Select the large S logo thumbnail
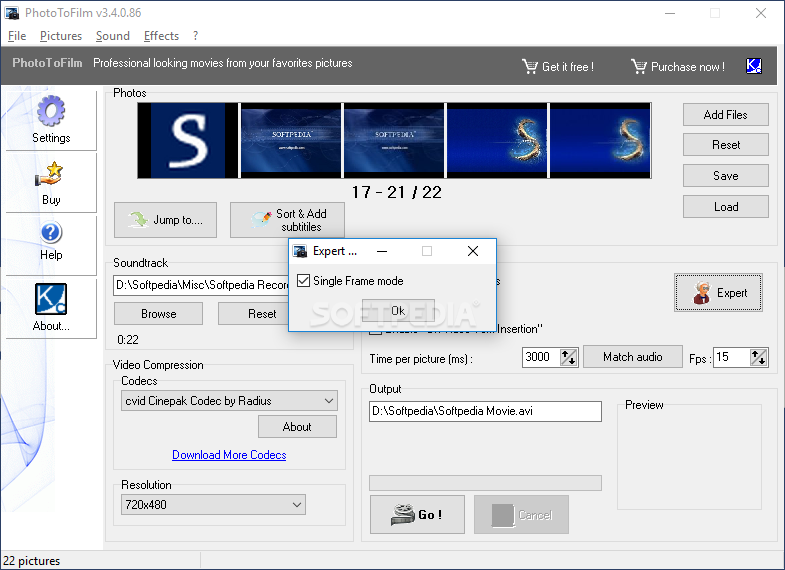Viewport: 785px width, 570px height. pyautogui.click(x=188, y=140)
